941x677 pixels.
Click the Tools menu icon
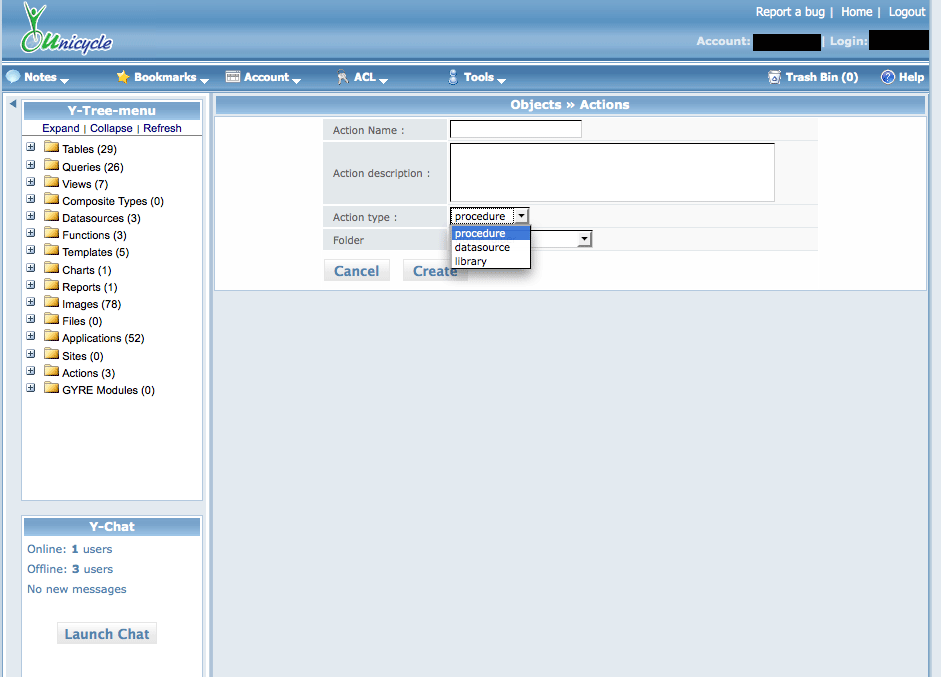coord(453,77)
